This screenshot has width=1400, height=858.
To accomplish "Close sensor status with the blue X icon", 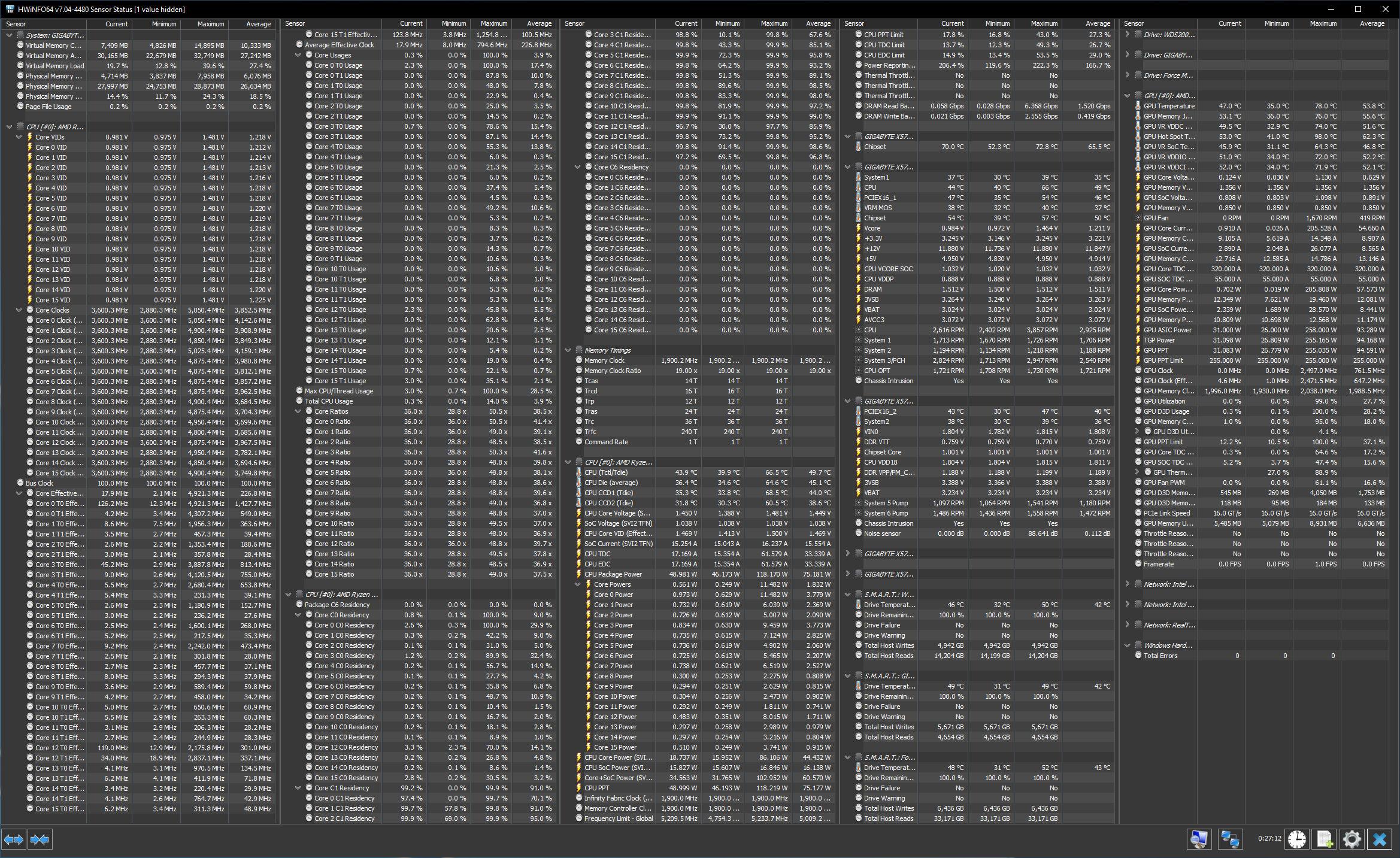I will pyautogui.click(x=1380, y=839).
